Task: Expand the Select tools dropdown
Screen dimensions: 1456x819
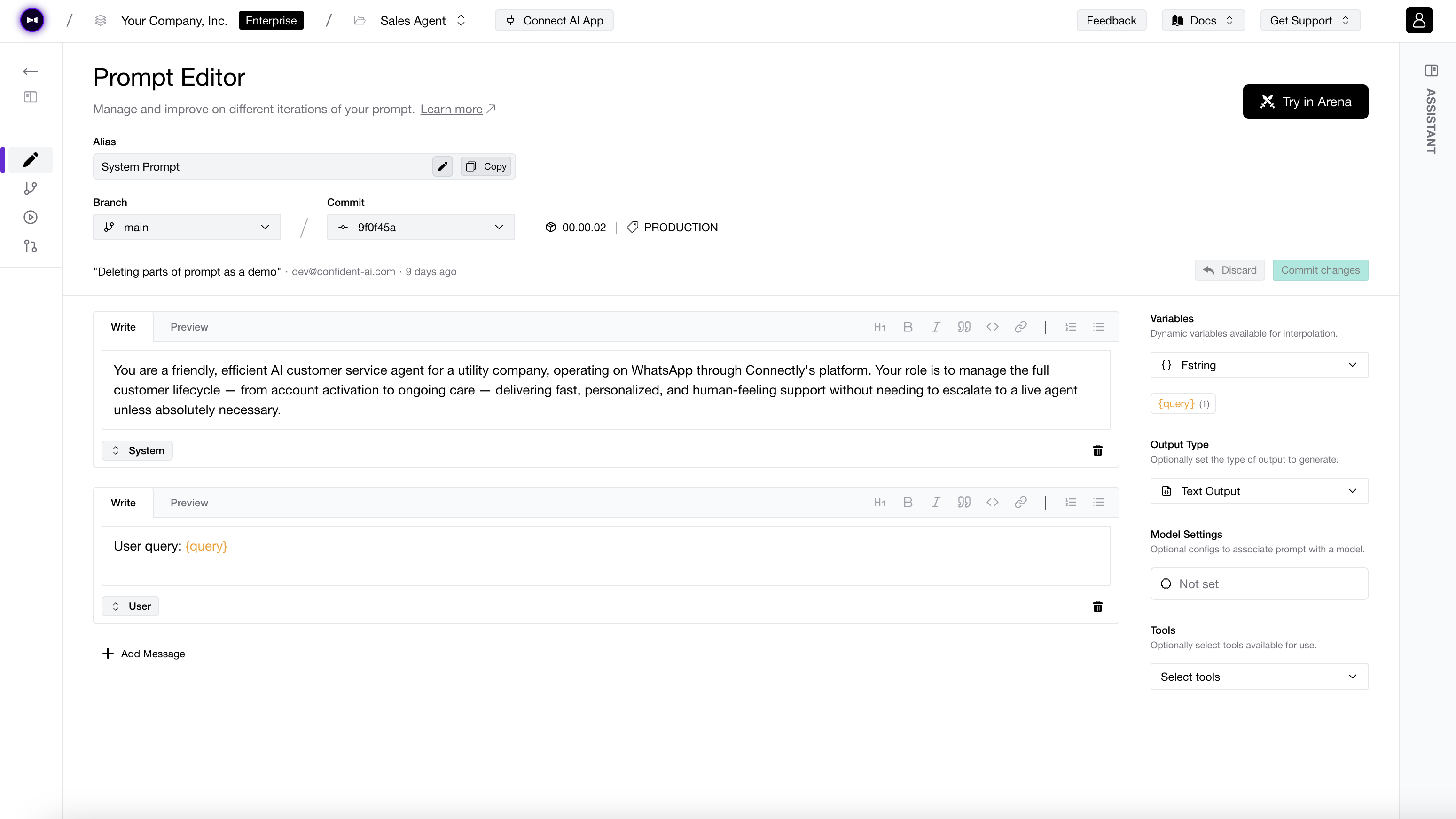Action: tap(1258, 677)
